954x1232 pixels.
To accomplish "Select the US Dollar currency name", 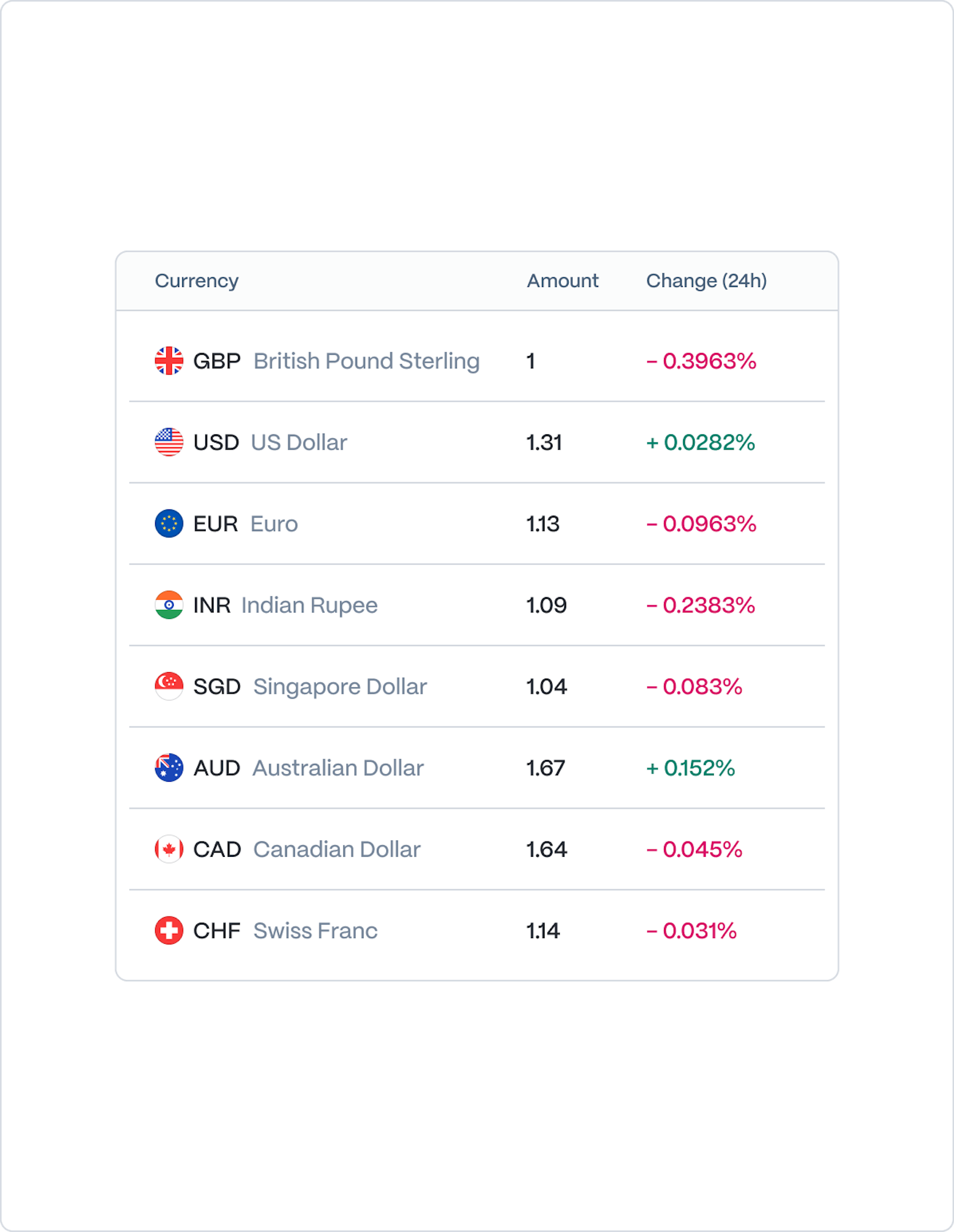I will pos(299,442).
